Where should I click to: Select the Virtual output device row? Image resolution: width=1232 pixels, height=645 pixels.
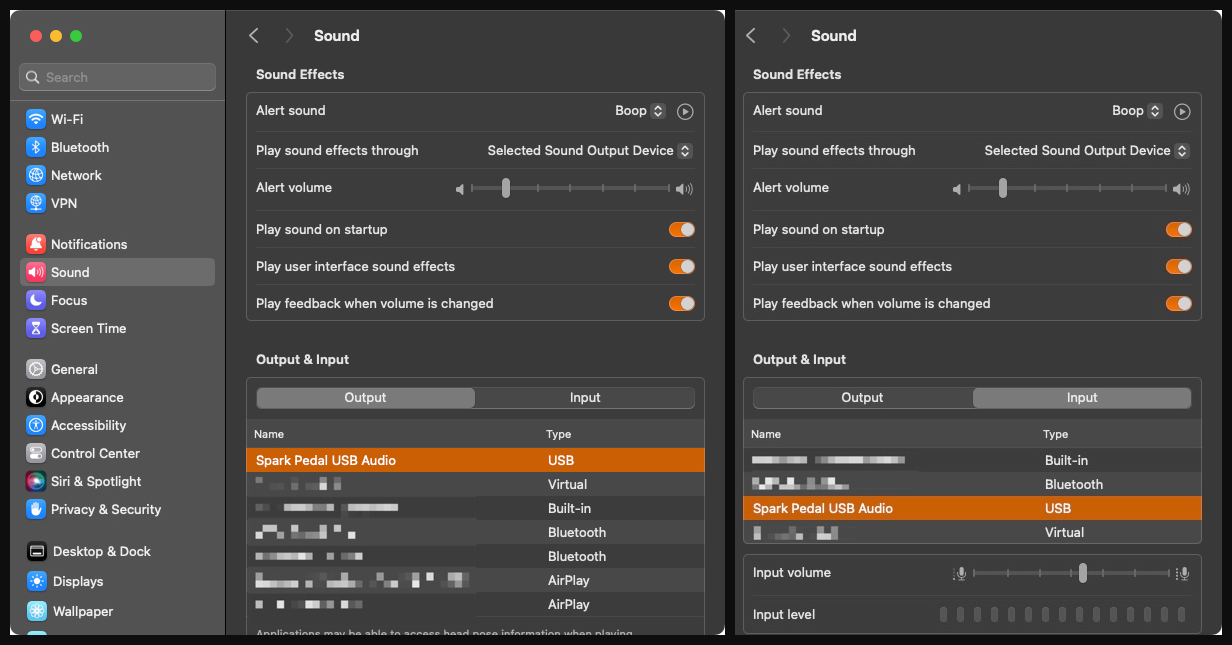point(476,484)
